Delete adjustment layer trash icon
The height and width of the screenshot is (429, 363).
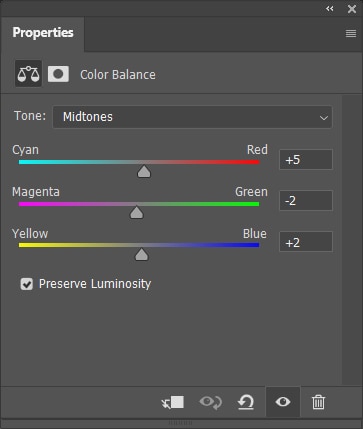click(318, 402)
